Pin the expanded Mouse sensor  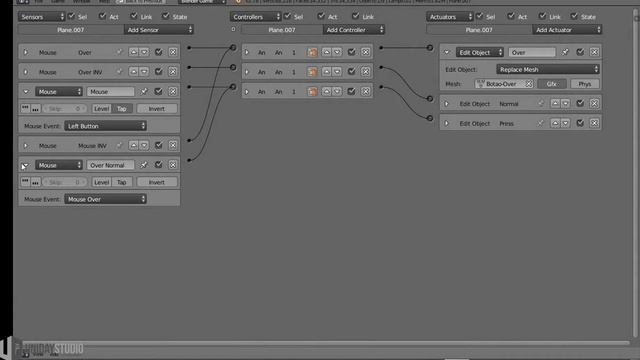[144, 91]
